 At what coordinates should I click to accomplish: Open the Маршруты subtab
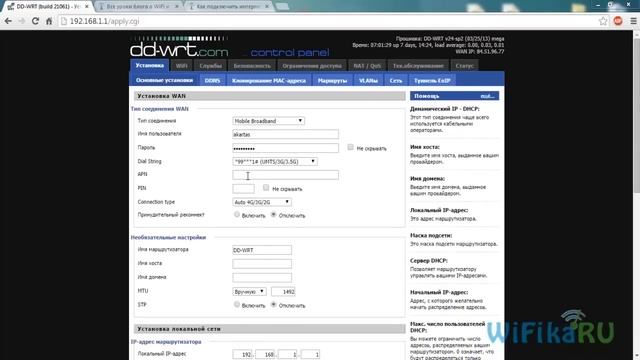tap(332, 80)
